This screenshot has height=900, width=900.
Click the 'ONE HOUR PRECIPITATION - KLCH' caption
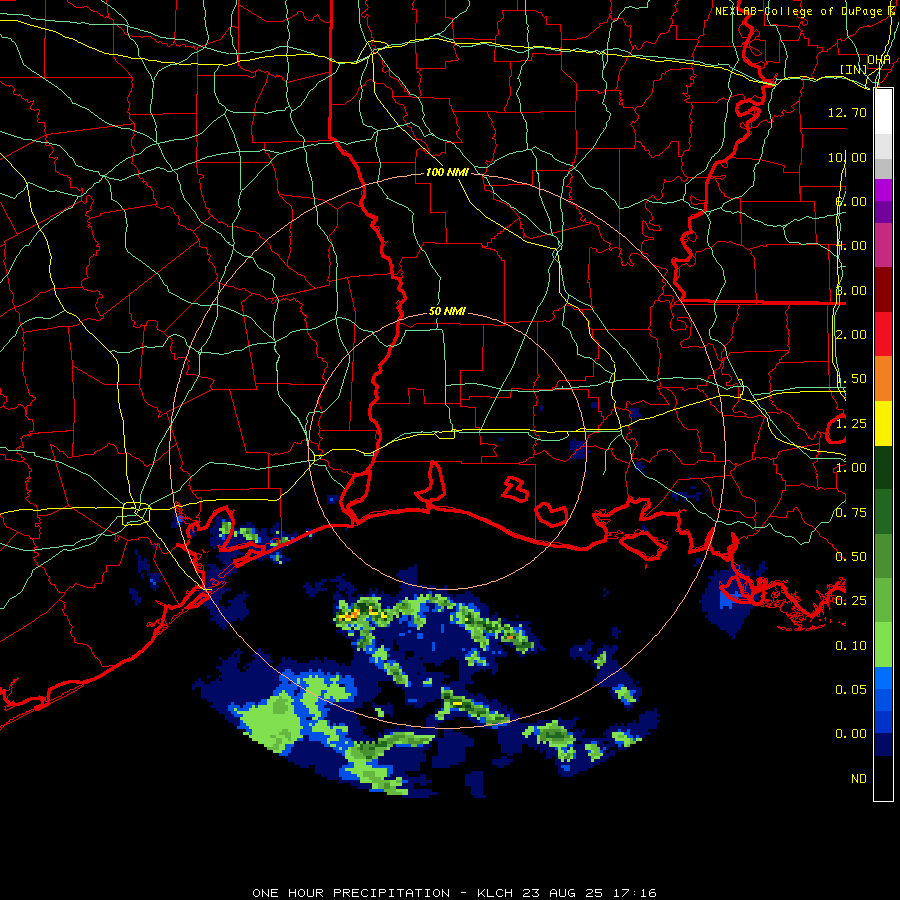tap(385, 893)
